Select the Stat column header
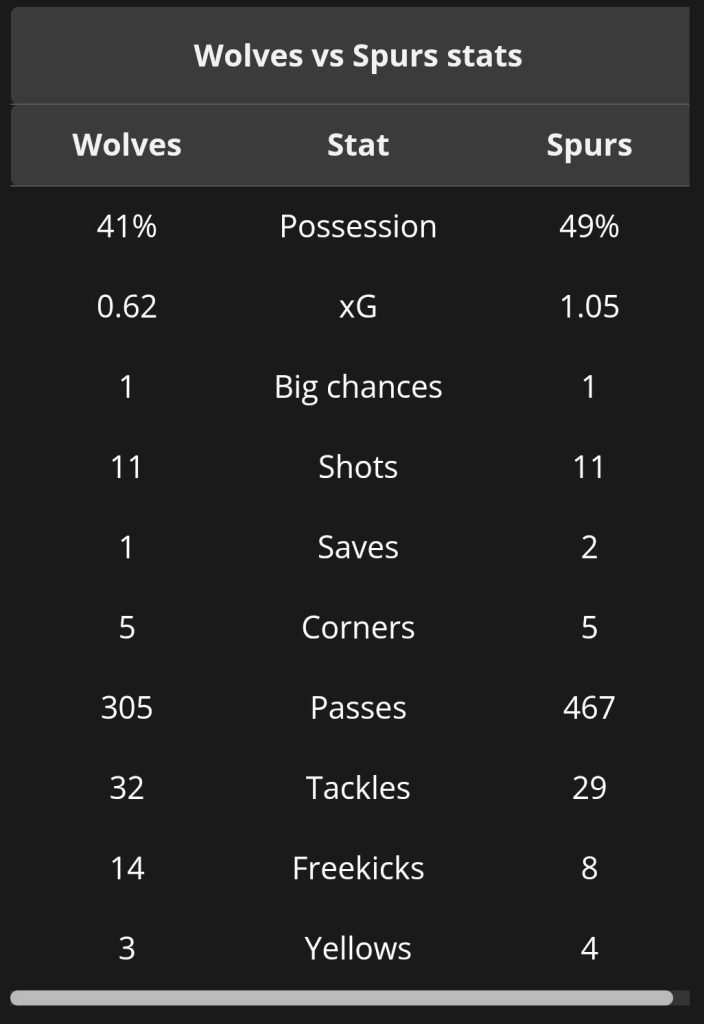The image size is (704, 1024). (x=358, y=145)
